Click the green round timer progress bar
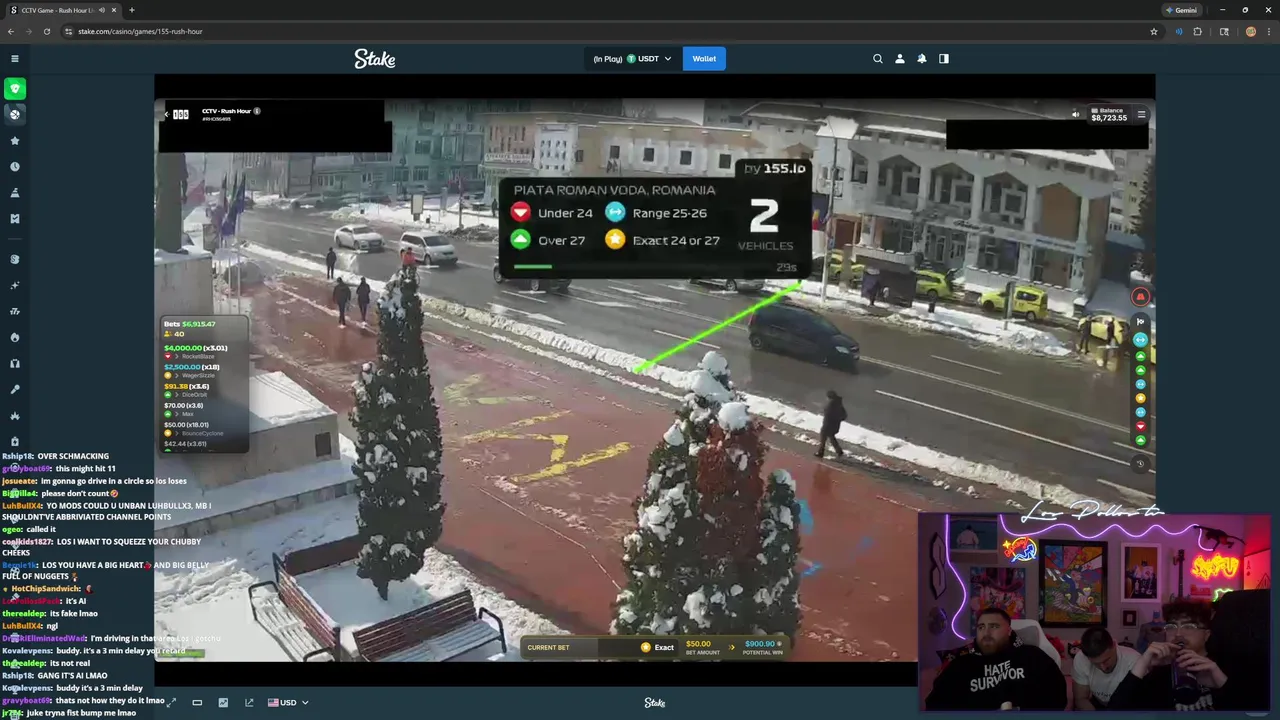Viewport: 1280px width, 720px height. click(533, 266)
